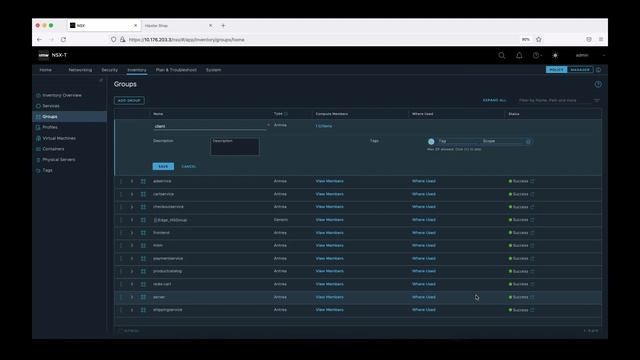This screenshot has width=640, height=360.
Task: Open a new browser tab
Action: click(x=223, y=25)
